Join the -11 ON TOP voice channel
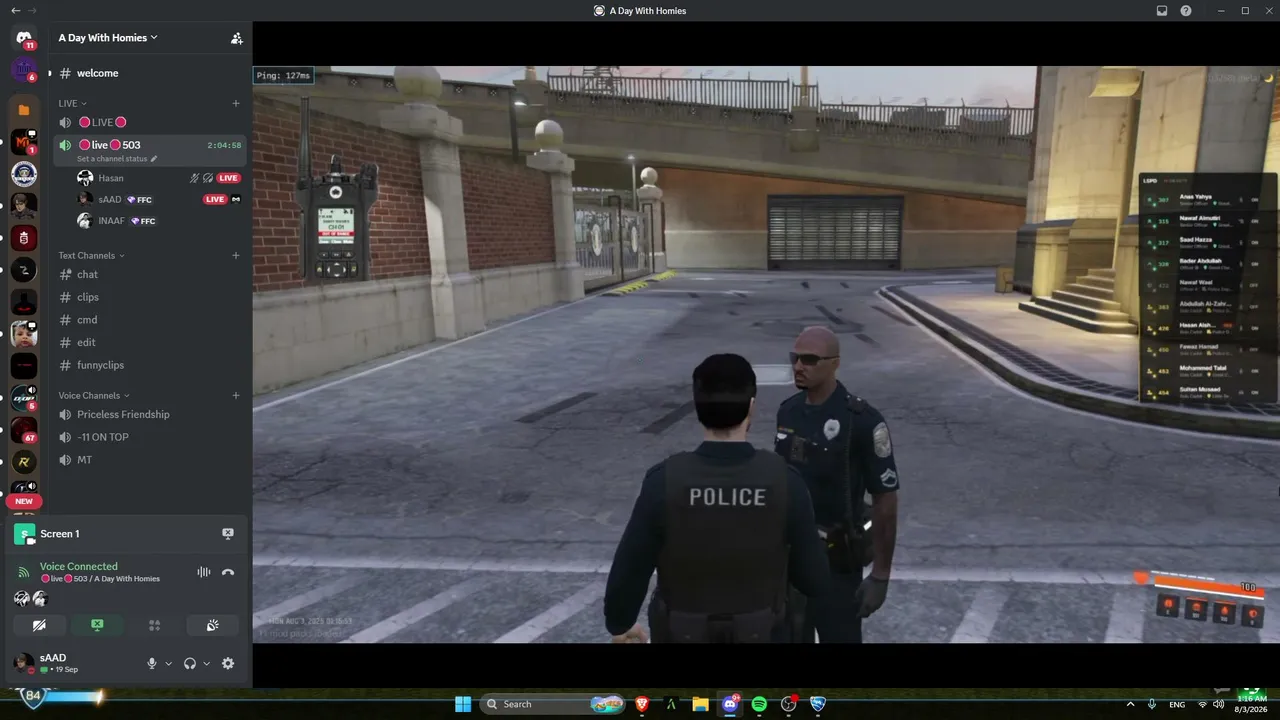 click(150, 437)
